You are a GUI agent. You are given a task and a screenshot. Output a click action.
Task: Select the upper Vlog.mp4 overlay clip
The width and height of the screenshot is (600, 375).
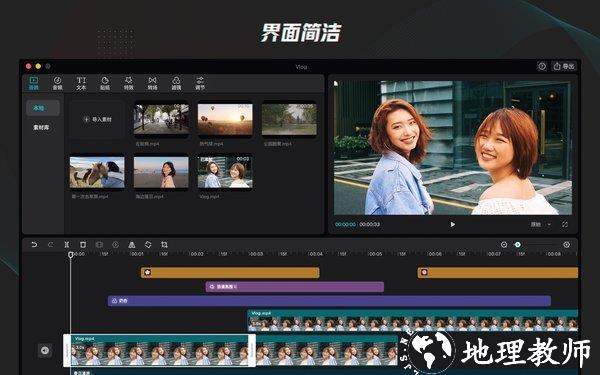(412, 321)
